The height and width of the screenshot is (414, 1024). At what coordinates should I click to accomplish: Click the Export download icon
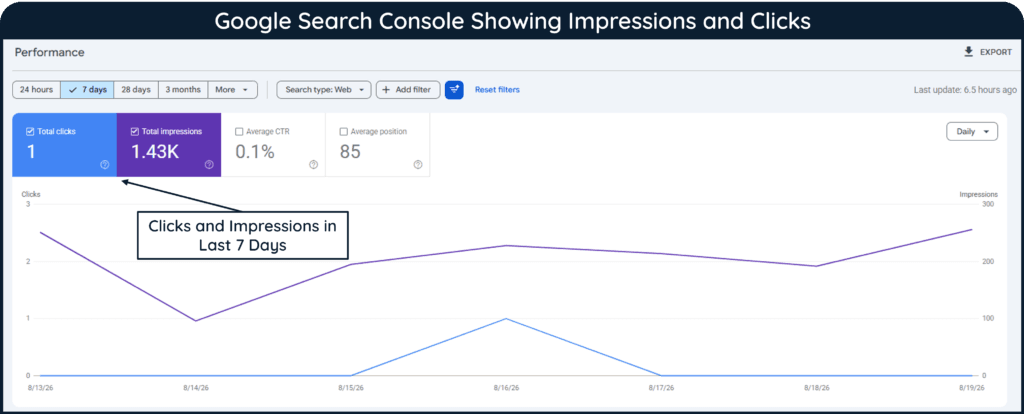point(968,52)
